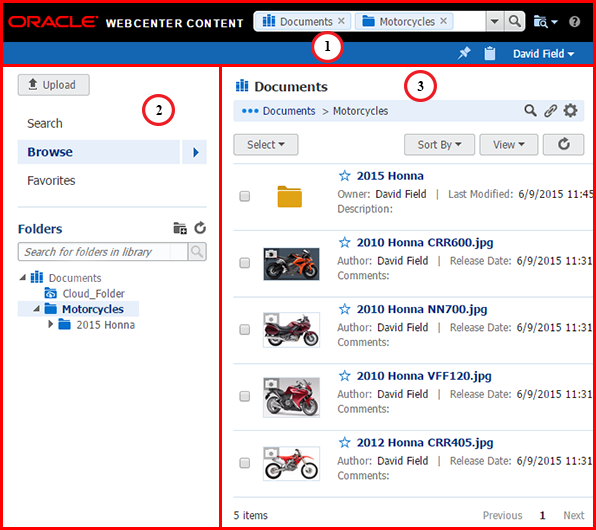This screenshot has width=596, height=530.
Task: Click Motorcycles in breadcrumb
Action: pyautogui.click(x=360, y=111)
